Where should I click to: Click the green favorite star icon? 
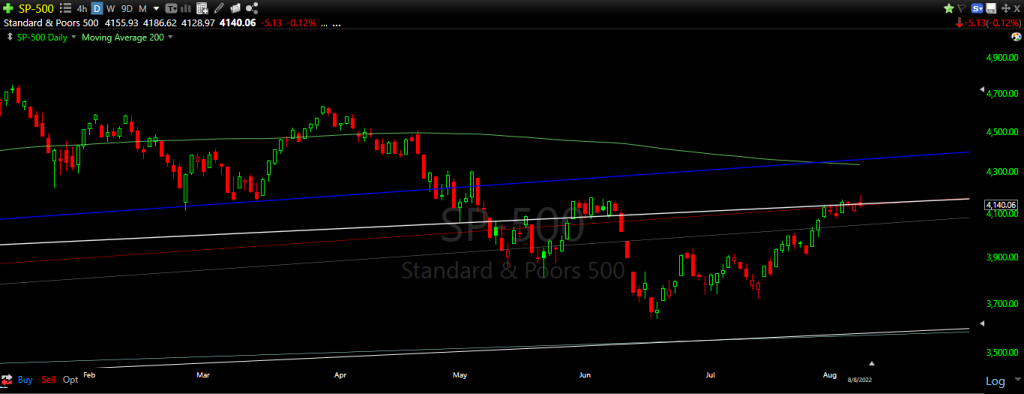tap(949, 8)
